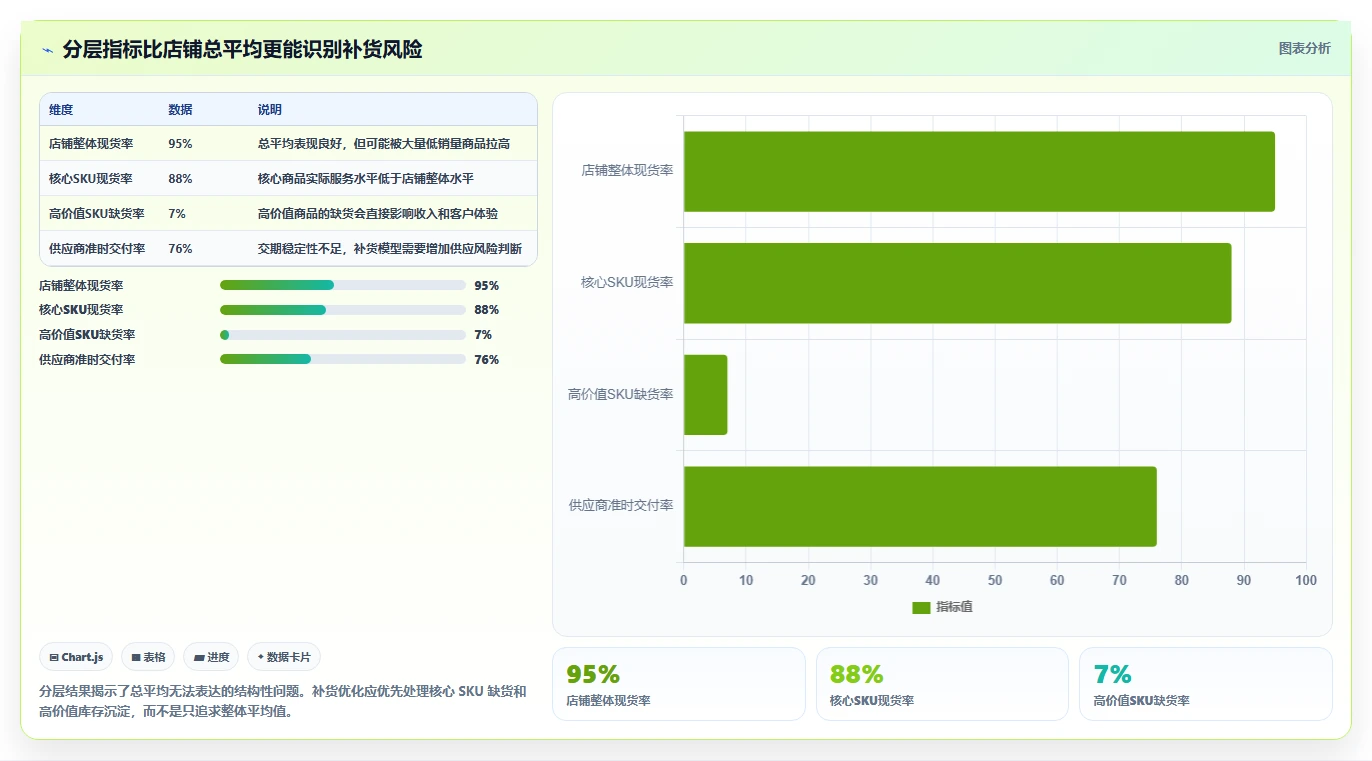The image size is (1372, 761).
Task: Click the 高价值SKU缺货率 progress bar
Action: click(x=343, y=335)
